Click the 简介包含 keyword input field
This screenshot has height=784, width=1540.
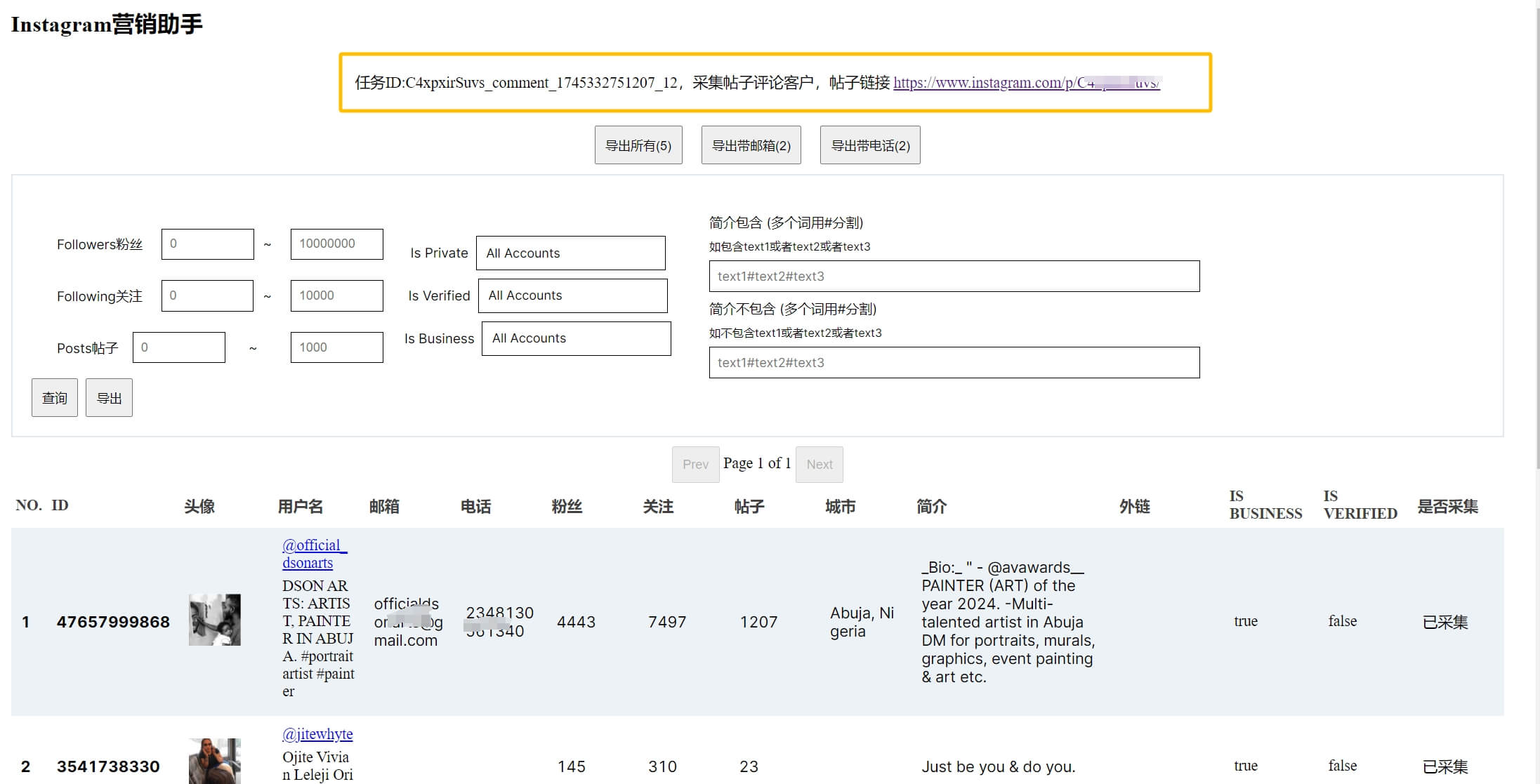(954, 277)
